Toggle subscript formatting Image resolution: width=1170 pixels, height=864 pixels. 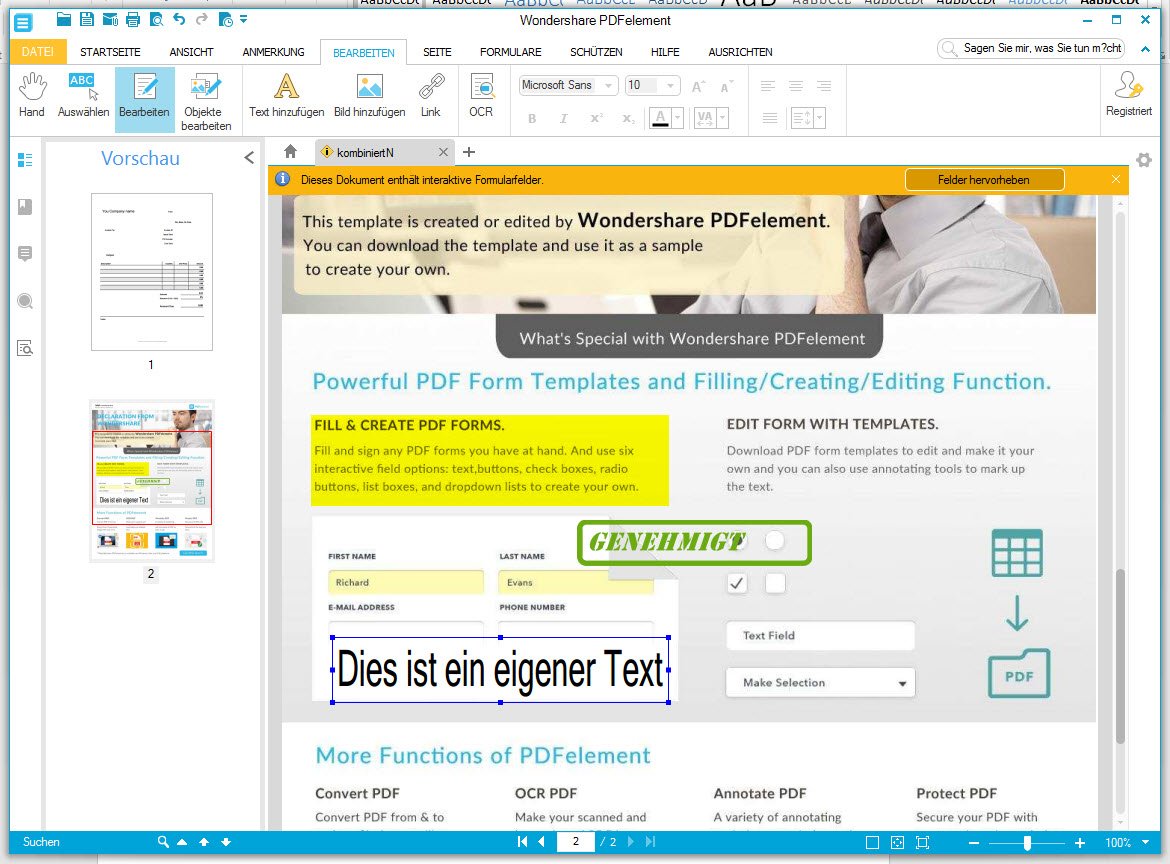coord(628,118)
